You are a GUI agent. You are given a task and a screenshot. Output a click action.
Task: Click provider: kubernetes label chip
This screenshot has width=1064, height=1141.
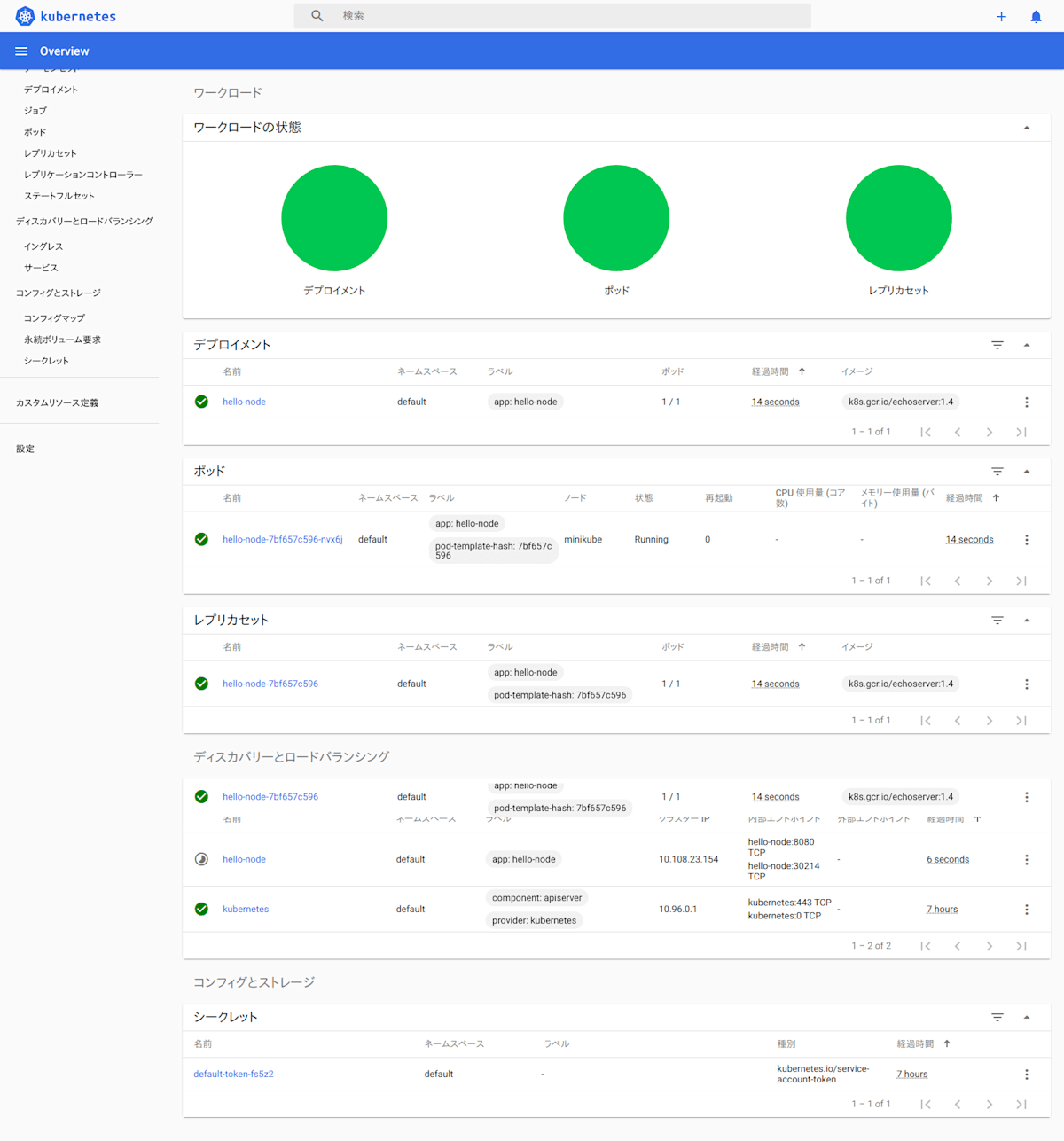[534, 920]
